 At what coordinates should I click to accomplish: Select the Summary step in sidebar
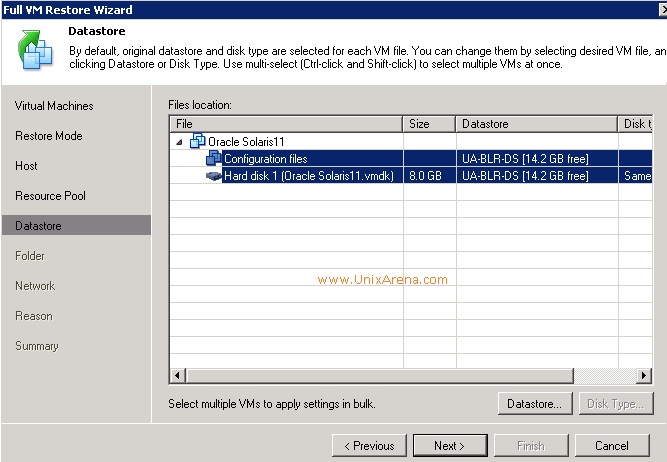[x=37, y=346]
